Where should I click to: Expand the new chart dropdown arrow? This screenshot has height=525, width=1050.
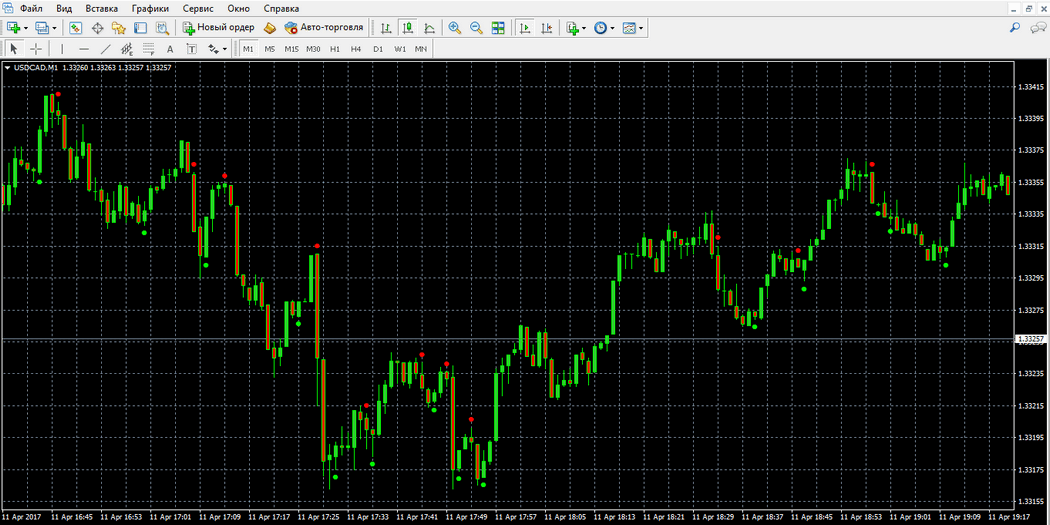tap(26, 28)
